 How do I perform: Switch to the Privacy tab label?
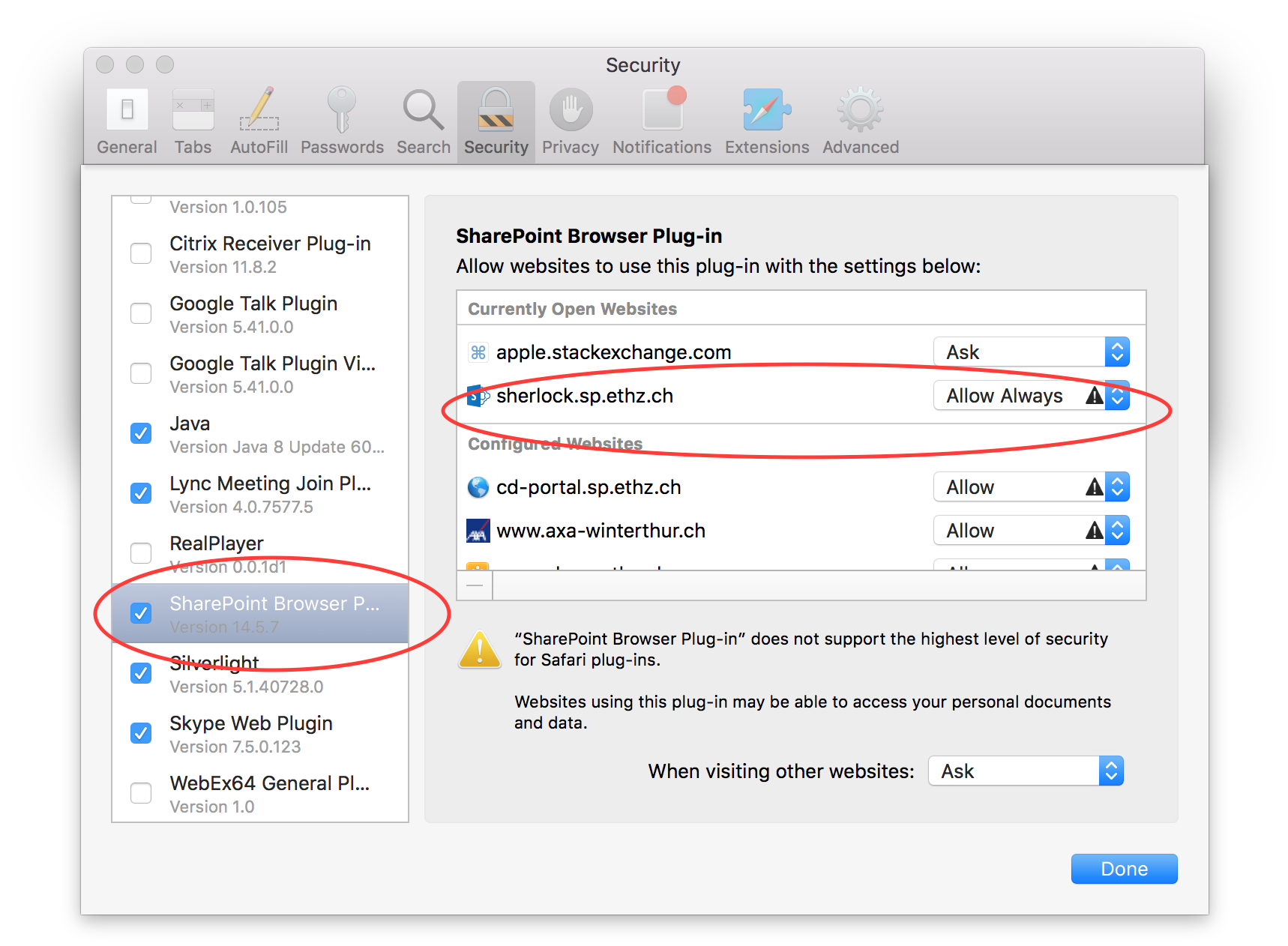pos(571,148)
